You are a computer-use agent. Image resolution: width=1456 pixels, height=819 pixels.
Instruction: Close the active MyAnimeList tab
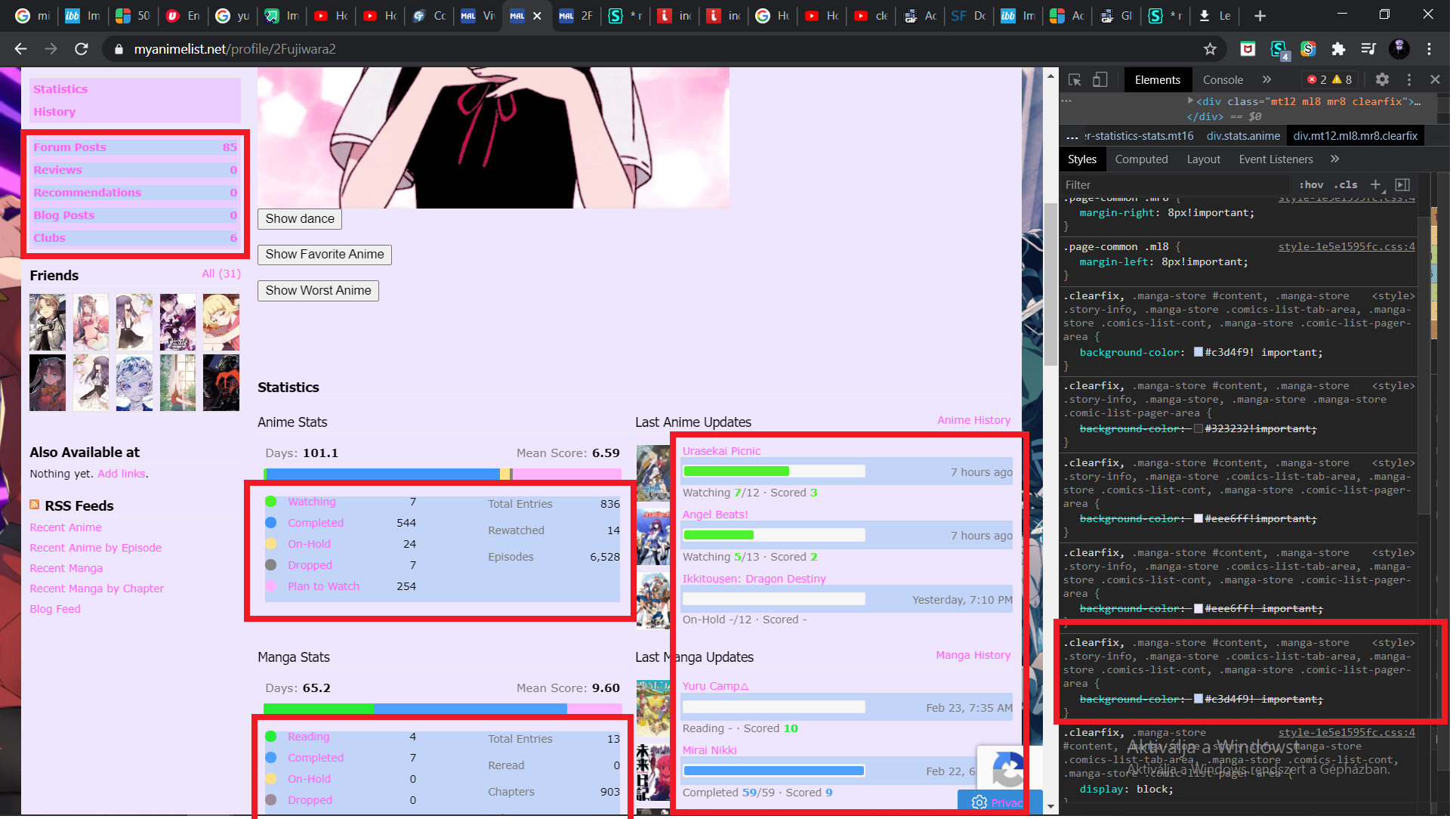point(537,16)
